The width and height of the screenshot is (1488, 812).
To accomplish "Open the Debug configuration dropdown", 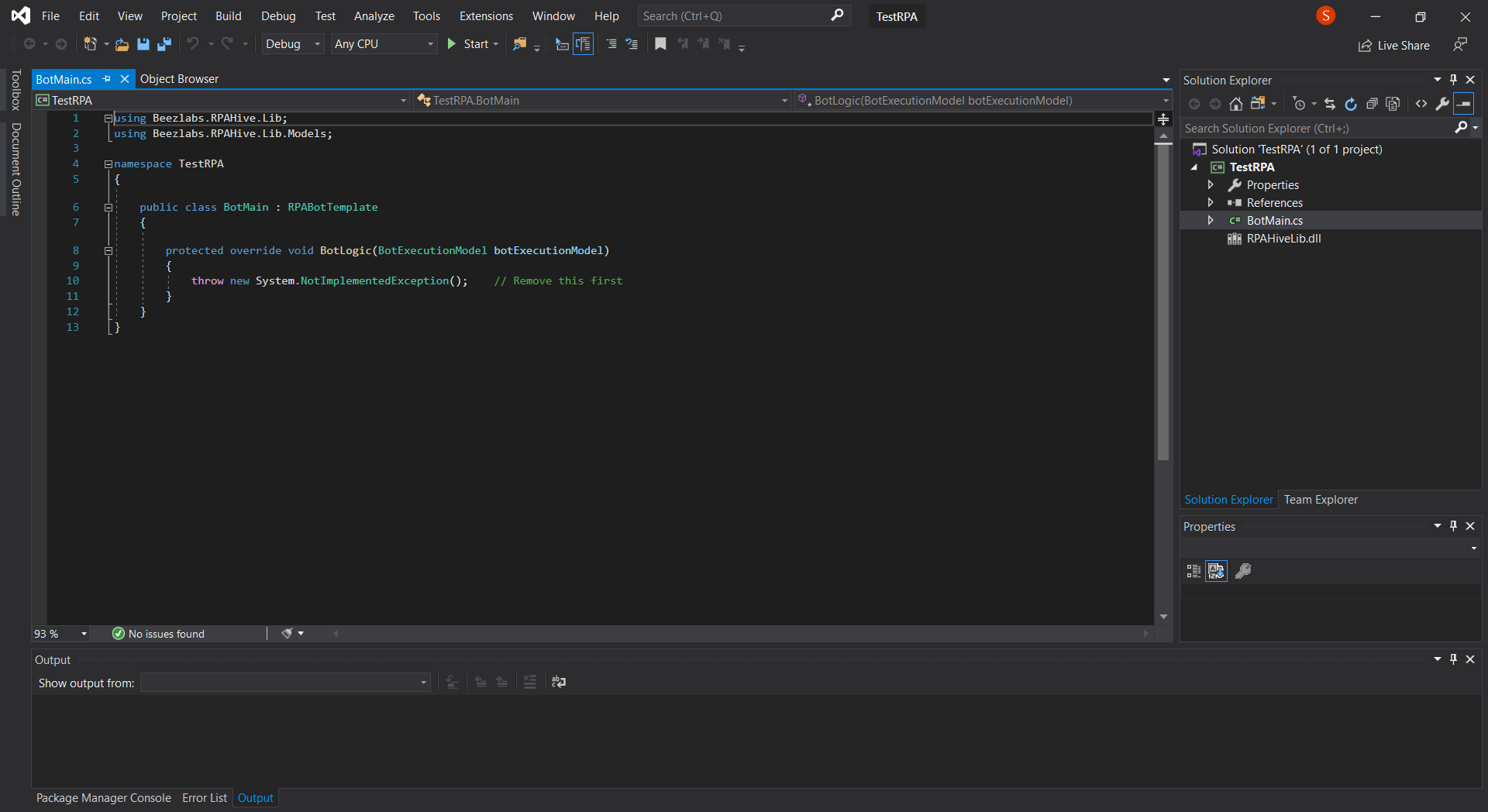I will [293, 44].
